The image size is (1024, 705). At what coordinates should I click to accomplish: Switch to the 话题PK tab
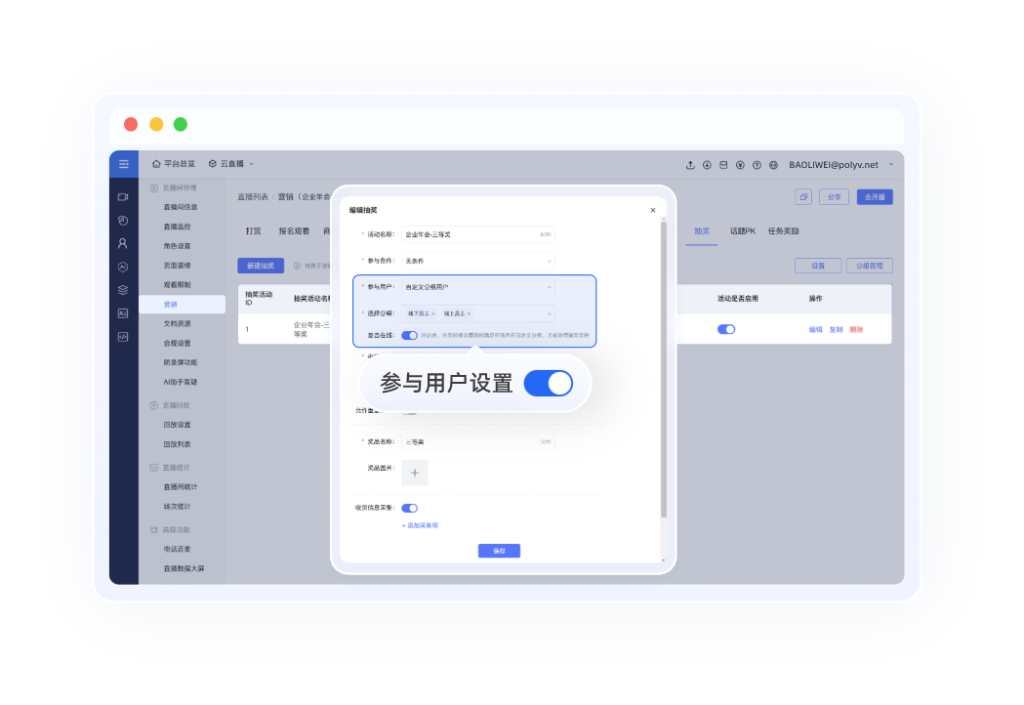(743, 231)
